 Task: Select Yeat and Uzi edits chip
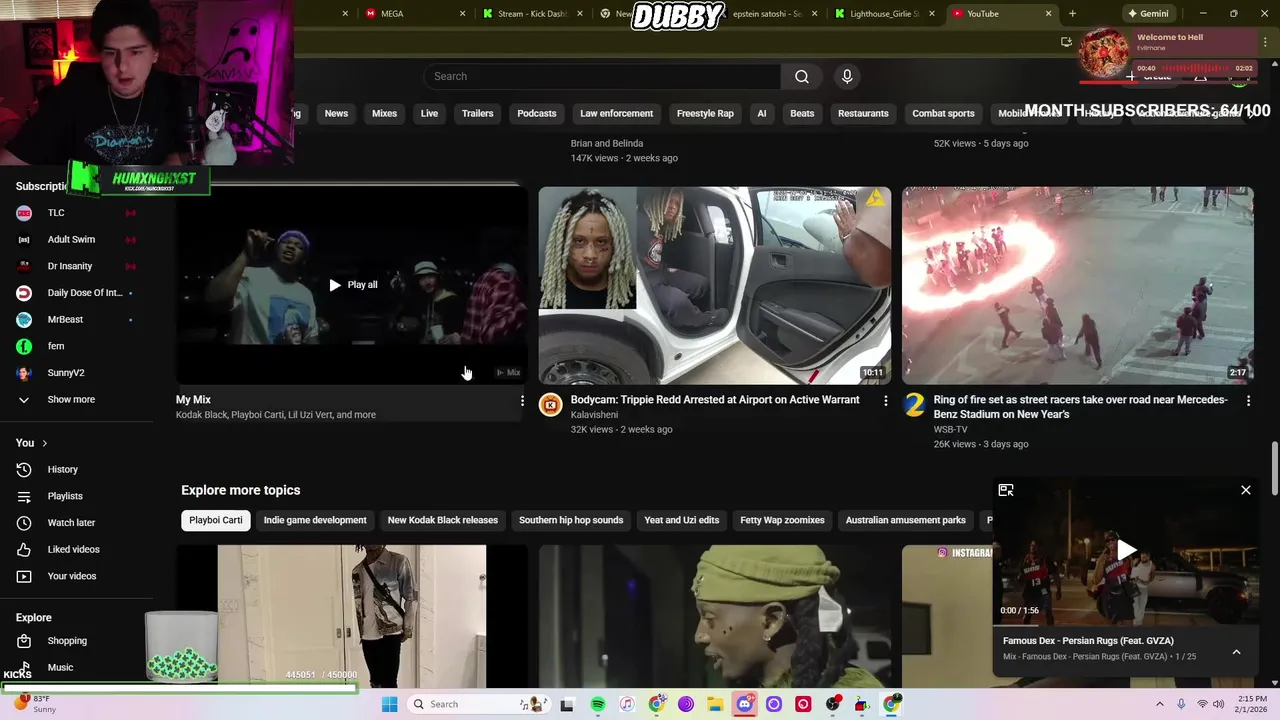682,520
